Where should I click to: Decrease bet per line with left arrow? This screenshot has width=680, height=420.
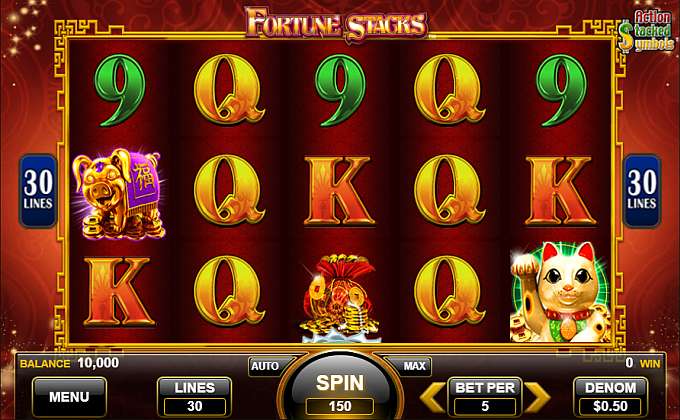(432, 397)
